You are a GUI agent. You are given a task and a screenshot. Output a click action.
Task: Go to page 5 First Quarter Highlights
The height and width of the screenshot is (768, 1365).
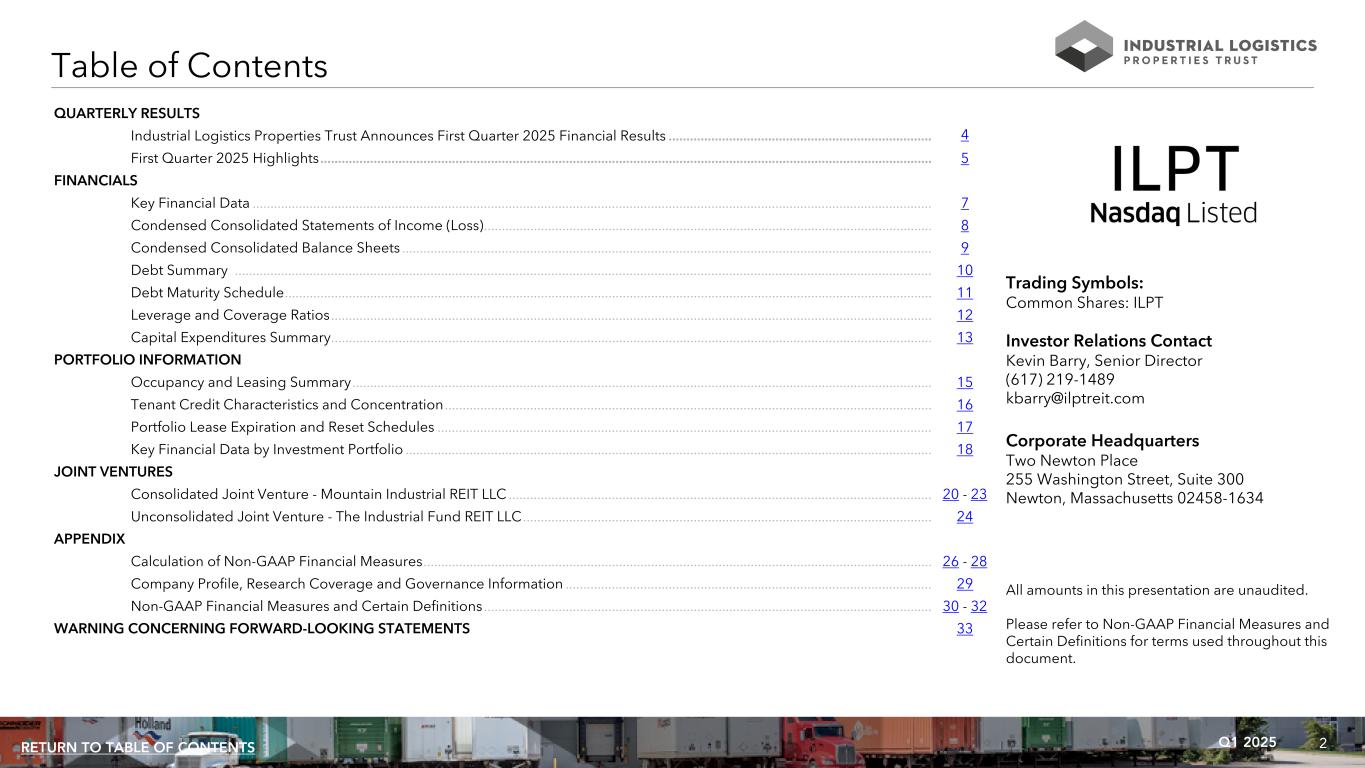(x=964, y=158)
